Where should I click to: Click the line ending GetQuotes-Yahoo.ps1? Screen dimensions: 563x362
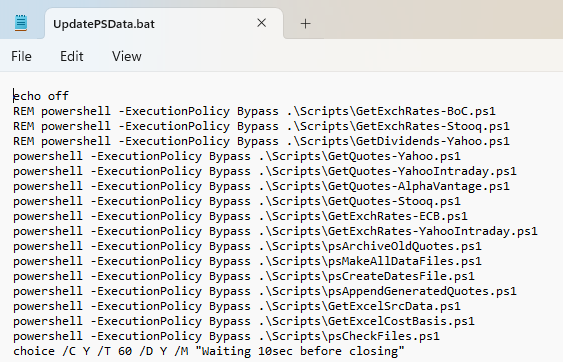237,156
